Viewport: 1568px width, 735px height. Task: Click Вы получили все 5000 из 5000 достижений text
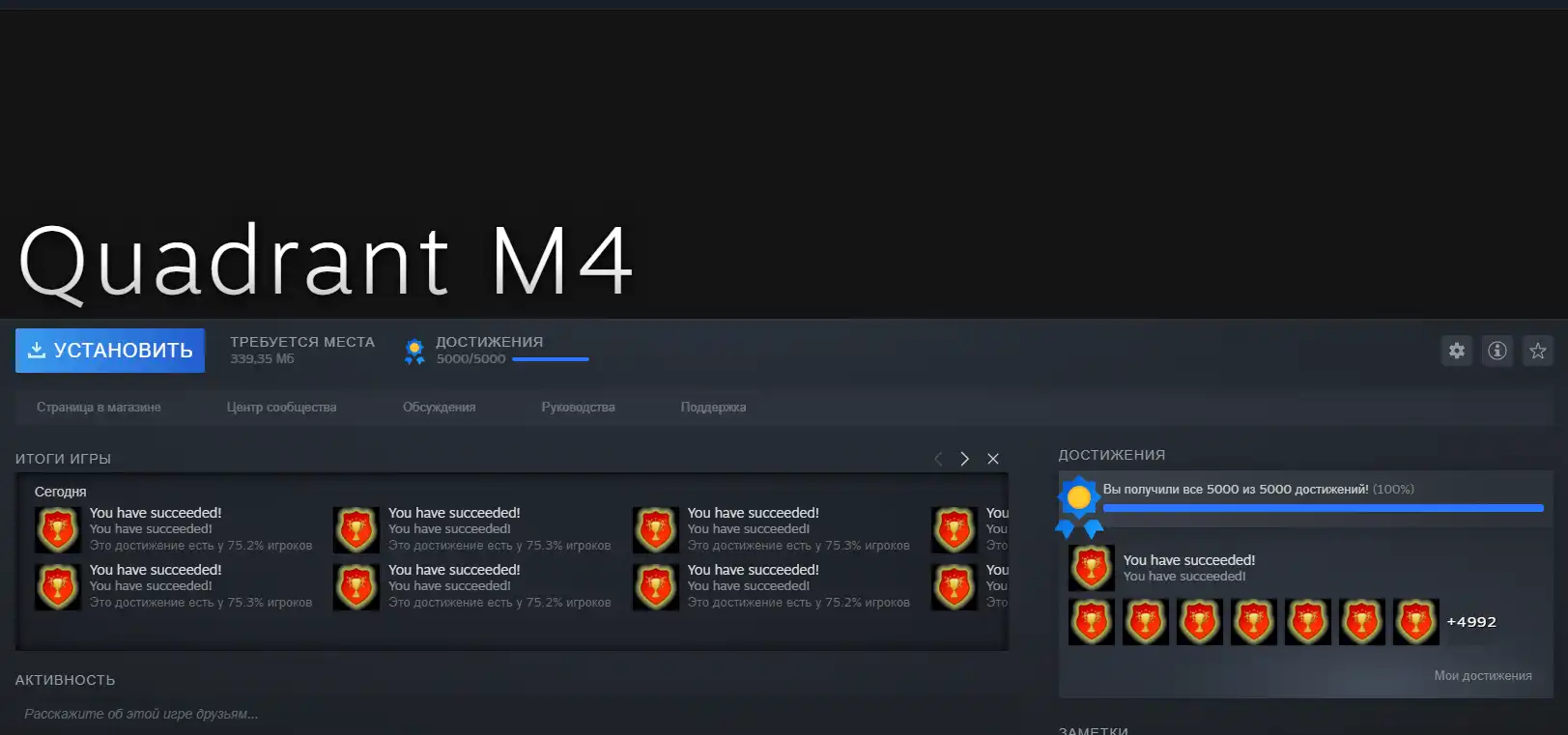[1236, 490]
